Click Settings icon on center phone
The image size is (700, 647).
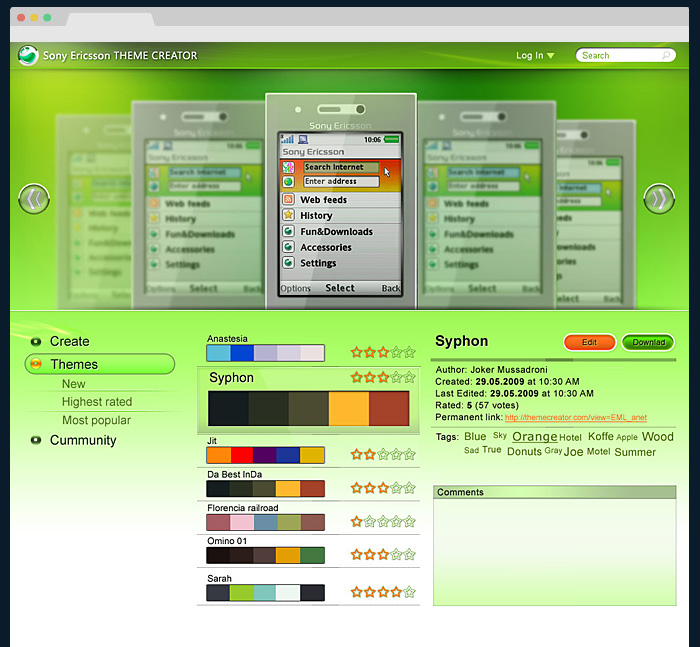click(288, 263)
